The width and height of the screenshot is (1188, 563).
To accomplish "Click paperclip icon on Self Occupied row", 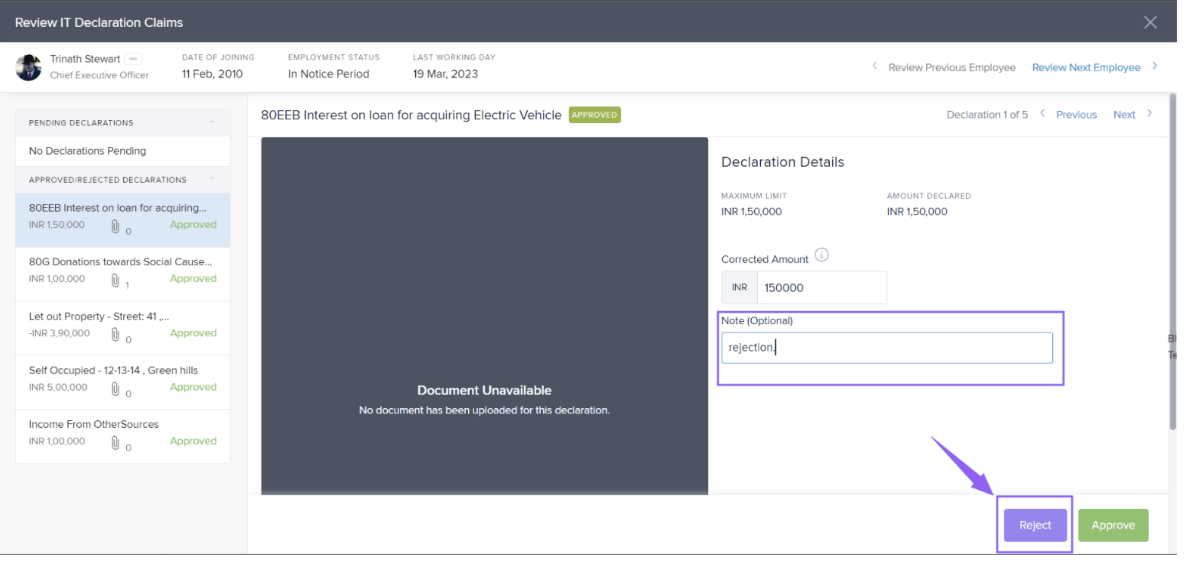I will click(116, 388).
